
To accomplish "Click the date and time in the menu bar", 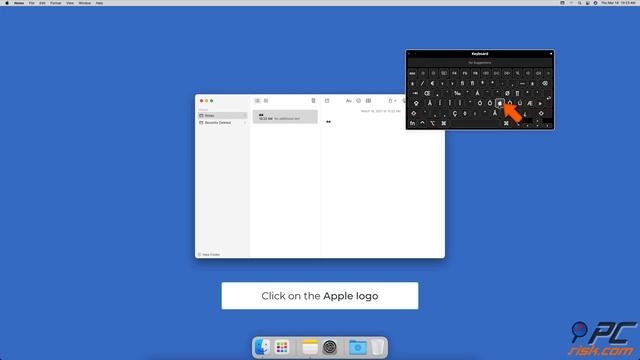I will (x=618, y=3).
